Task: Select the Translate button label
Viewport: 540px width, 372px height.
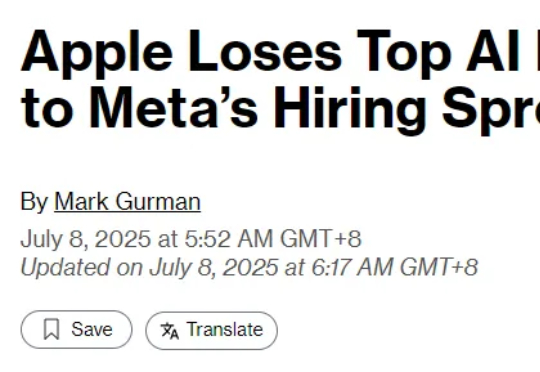Action: tap(225, 330)
